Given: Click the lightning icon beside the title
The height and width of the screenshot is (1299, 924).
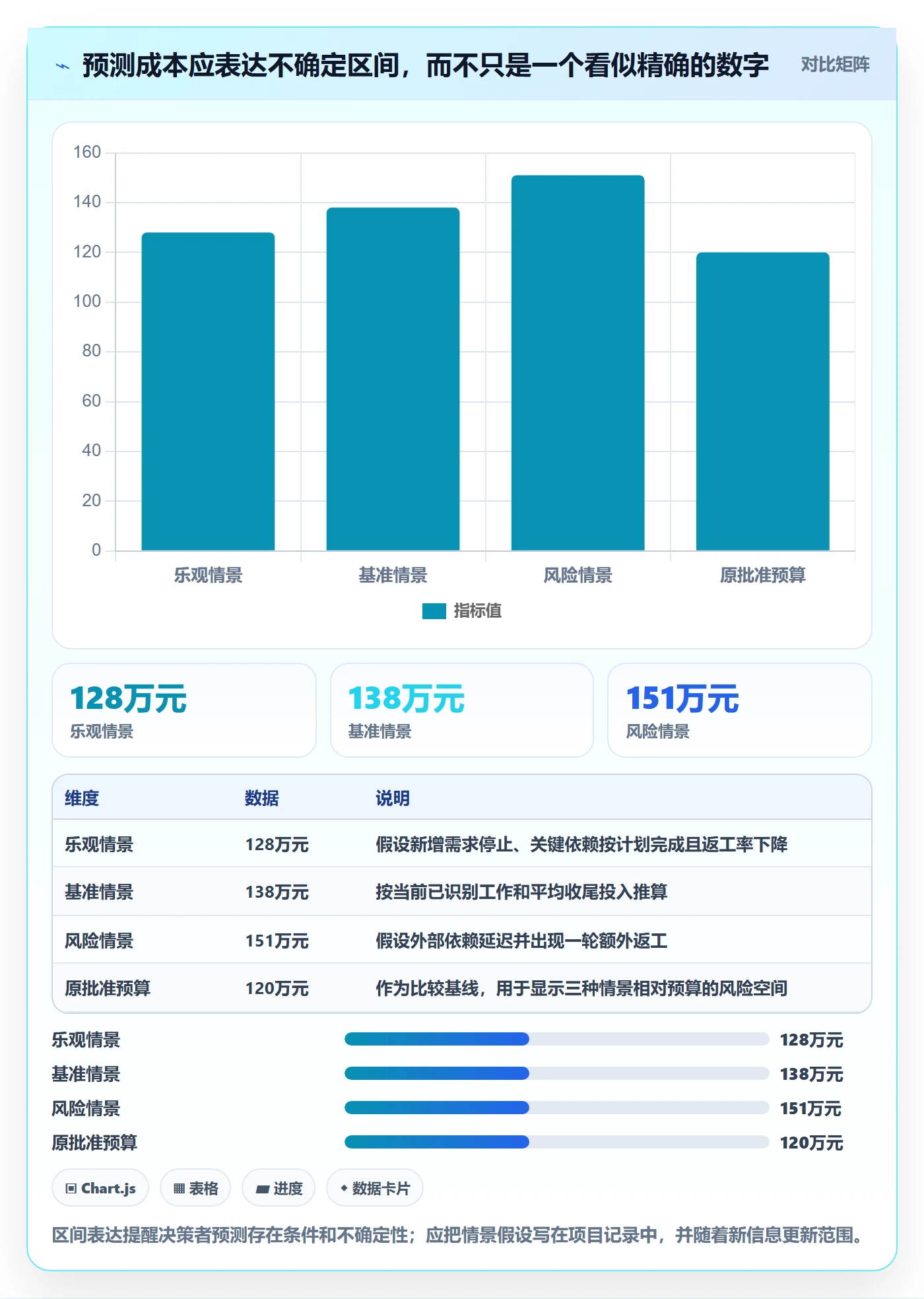Looking at the screenshot, I should tap(63, 65).
